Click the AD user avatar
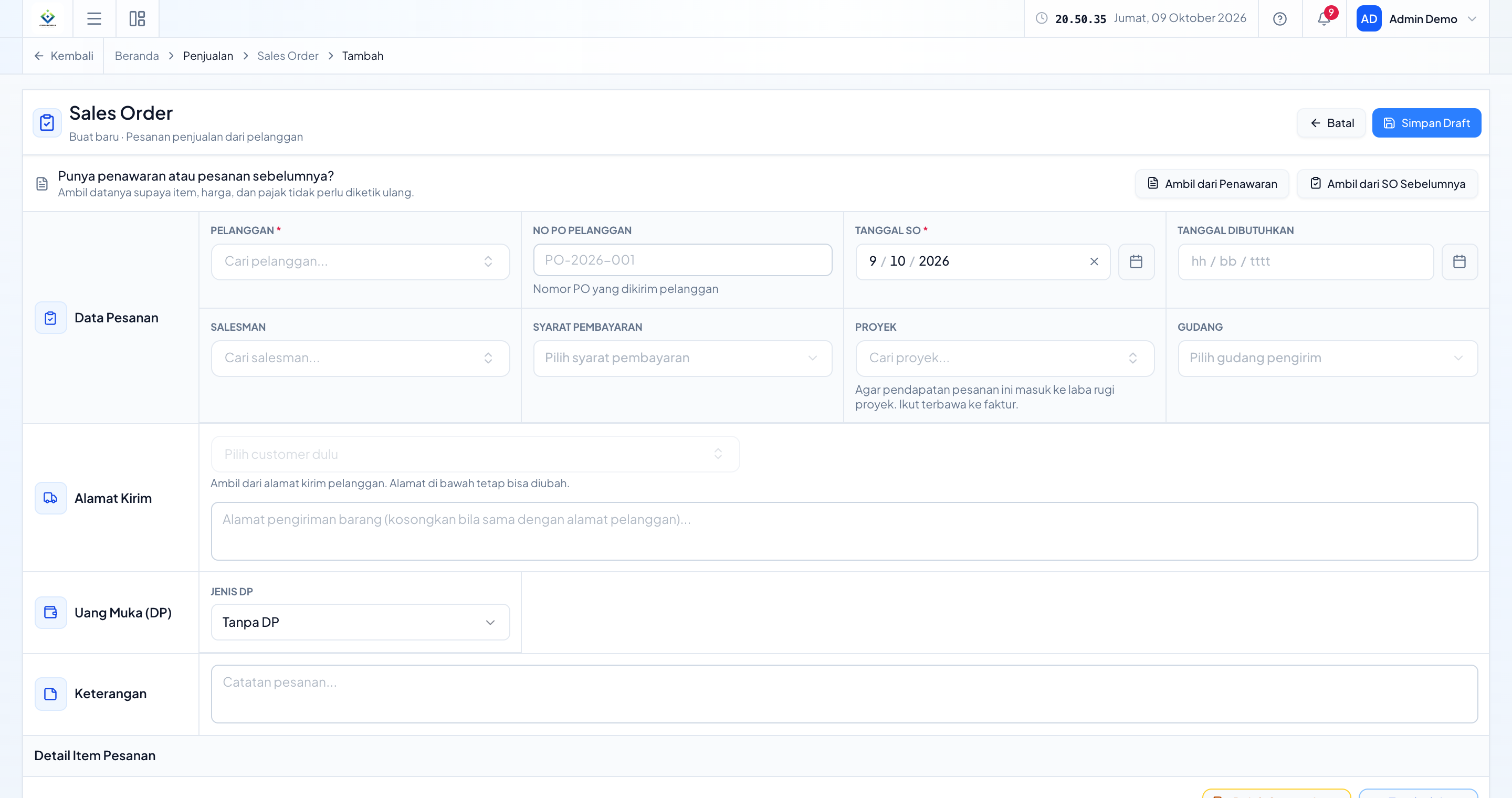The image size is (1512, 798). pos(1369,19)
